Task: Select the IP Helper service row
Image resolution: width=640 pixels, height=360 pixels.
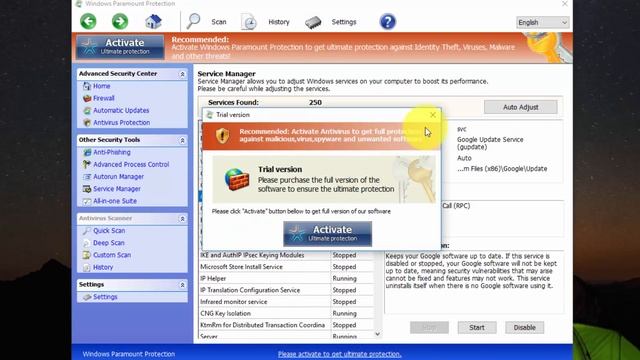Action: tap(286, 278)
